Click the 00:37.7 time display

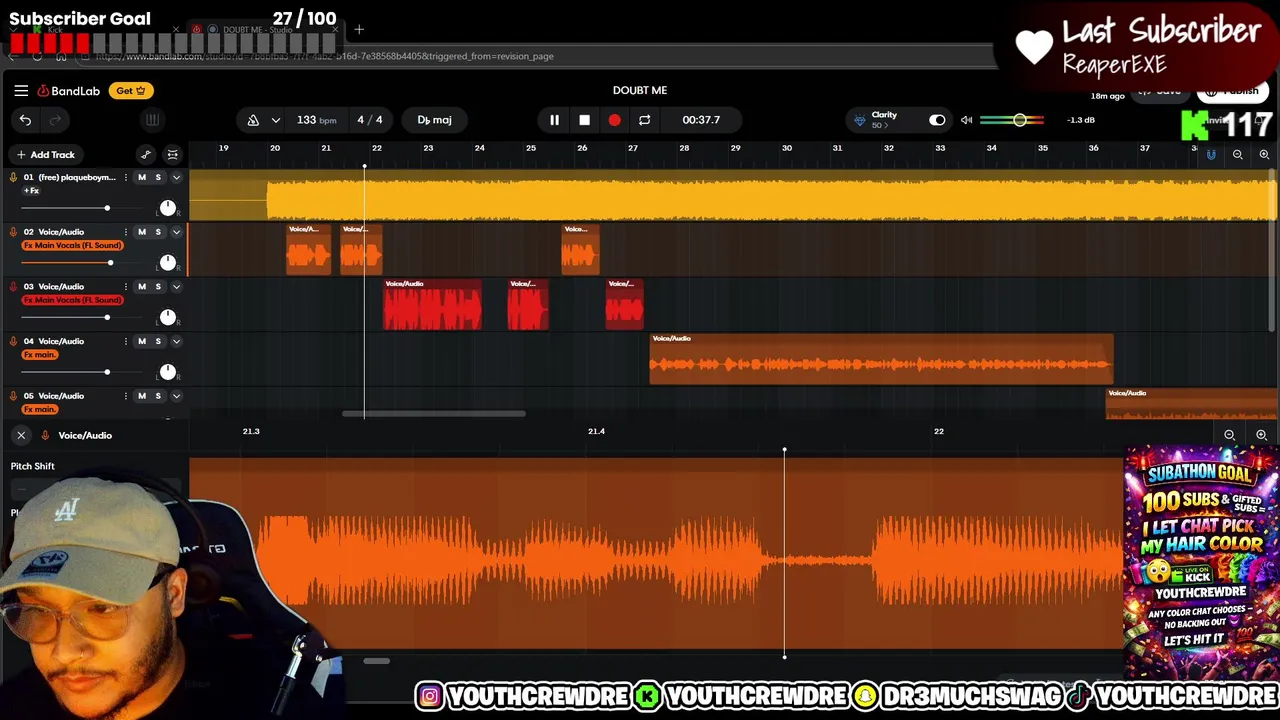click(x=701, y=120)
